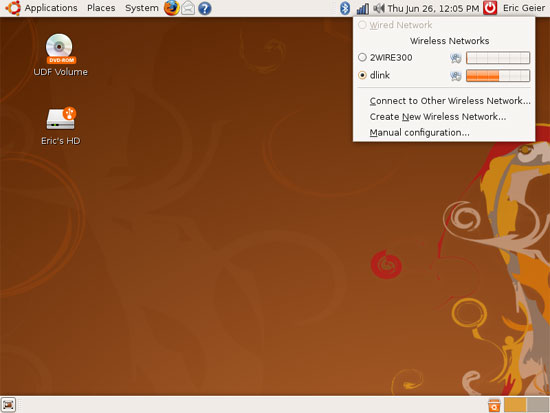Click the Show Desktop button in the bottom left
550x413 pixels.
[8, 405]
